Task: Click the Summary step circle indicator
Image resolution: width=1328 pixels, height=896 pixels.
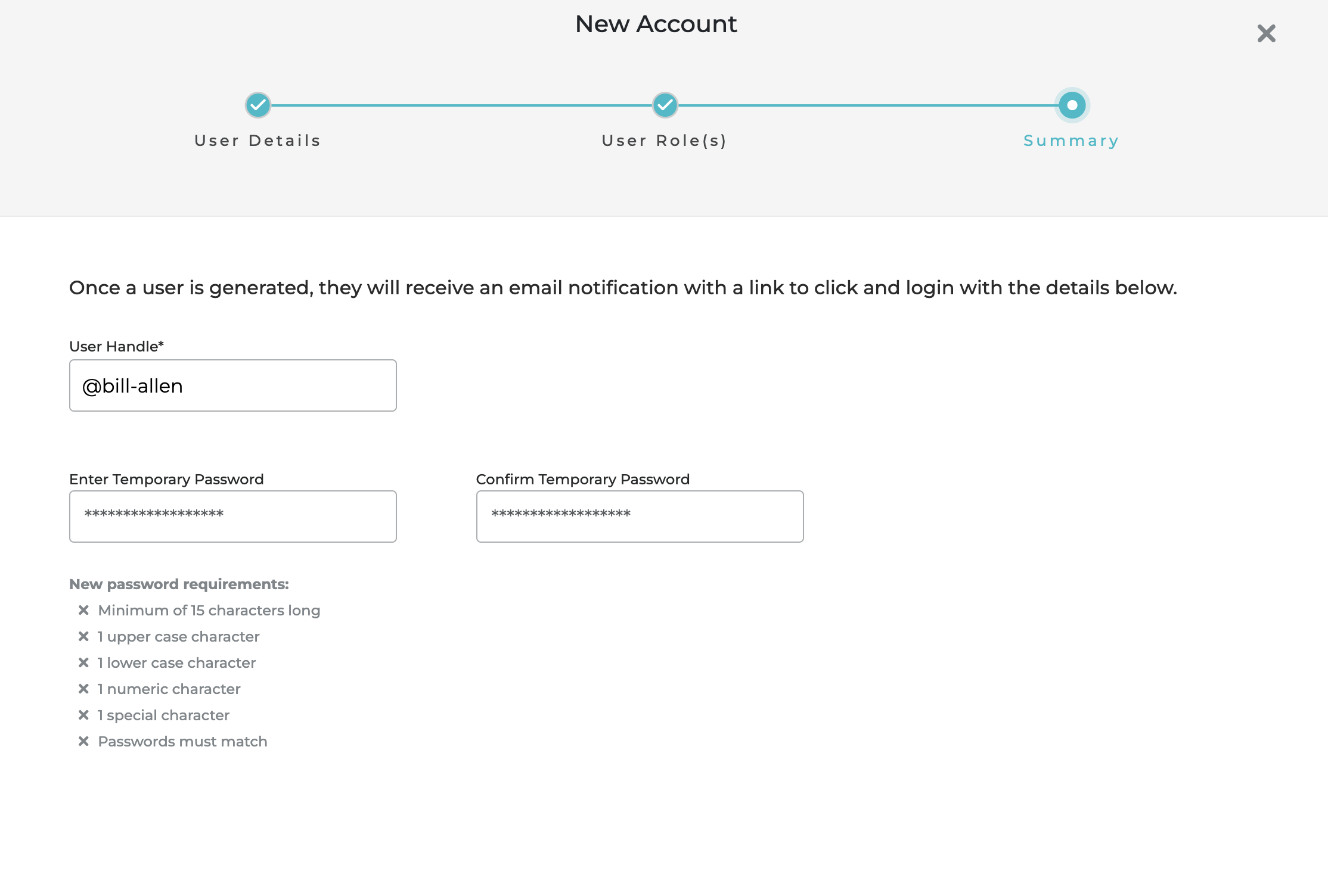Action: coord(1072,105)
